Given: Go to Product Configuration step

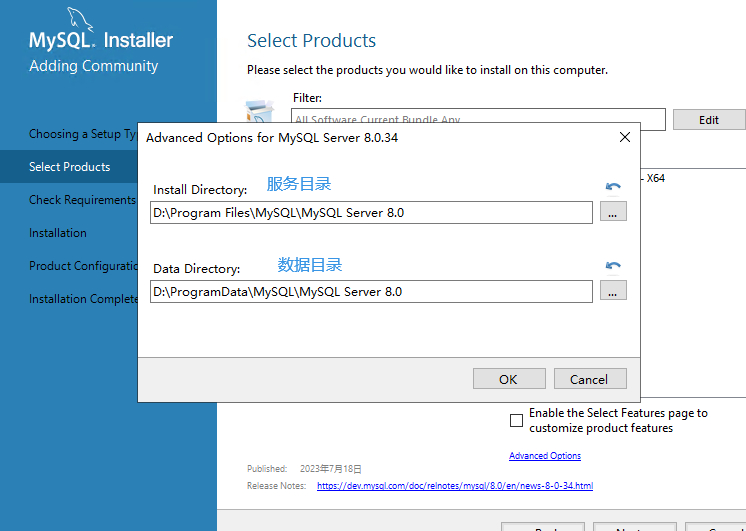Looking at the screenshot, I should pos(83,266).
